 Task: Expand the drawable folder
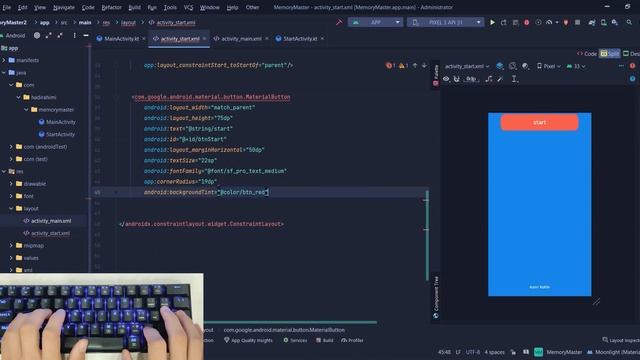point(11,184)
